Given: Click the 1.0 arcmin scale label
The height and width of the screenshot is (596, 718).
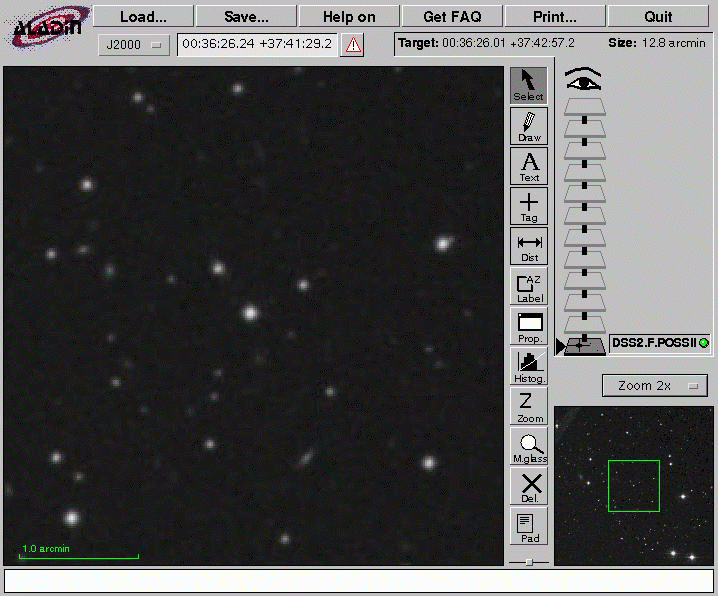Looking at the screenshot, I should 46,548.
